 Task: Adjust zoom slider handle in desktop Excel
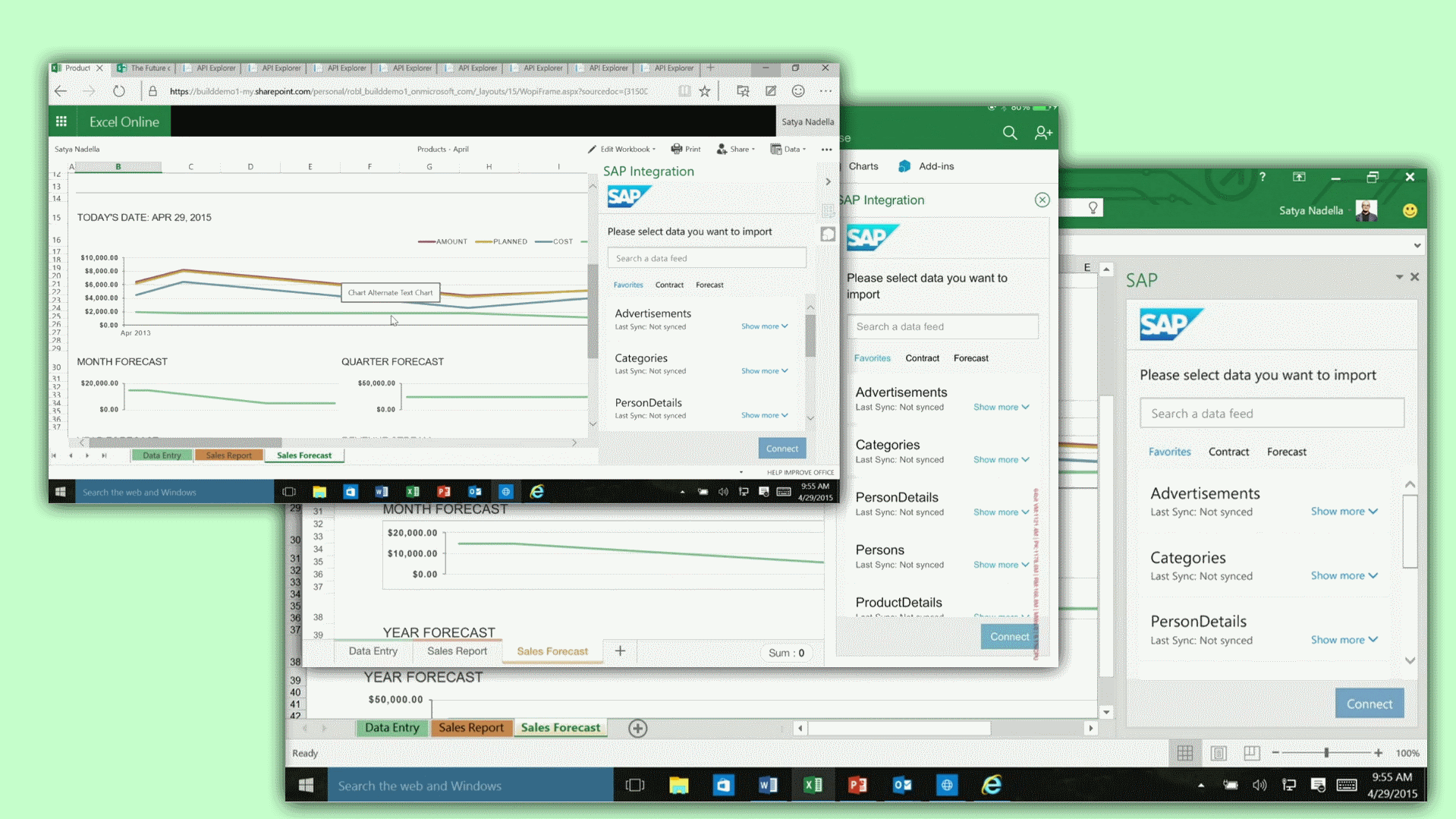coord(1326,753)
